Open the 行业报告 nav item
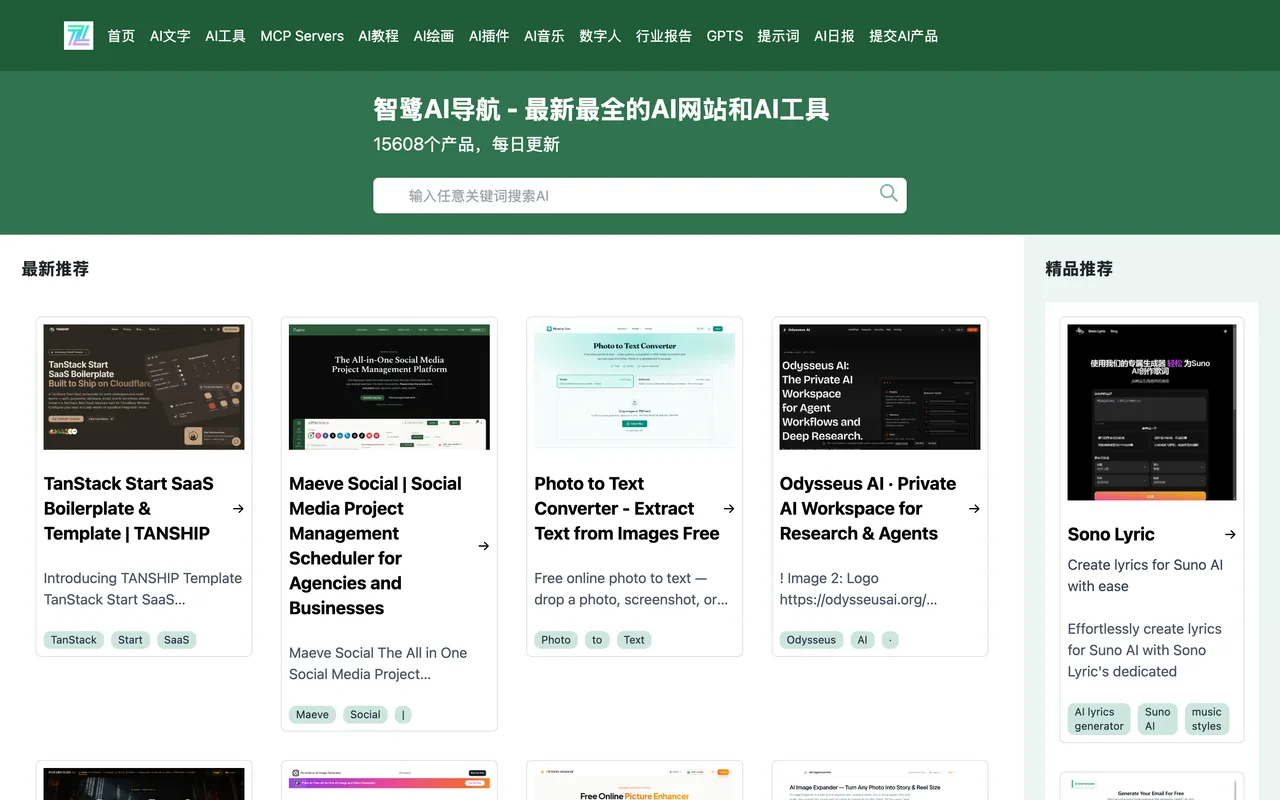 click(664, 36)
